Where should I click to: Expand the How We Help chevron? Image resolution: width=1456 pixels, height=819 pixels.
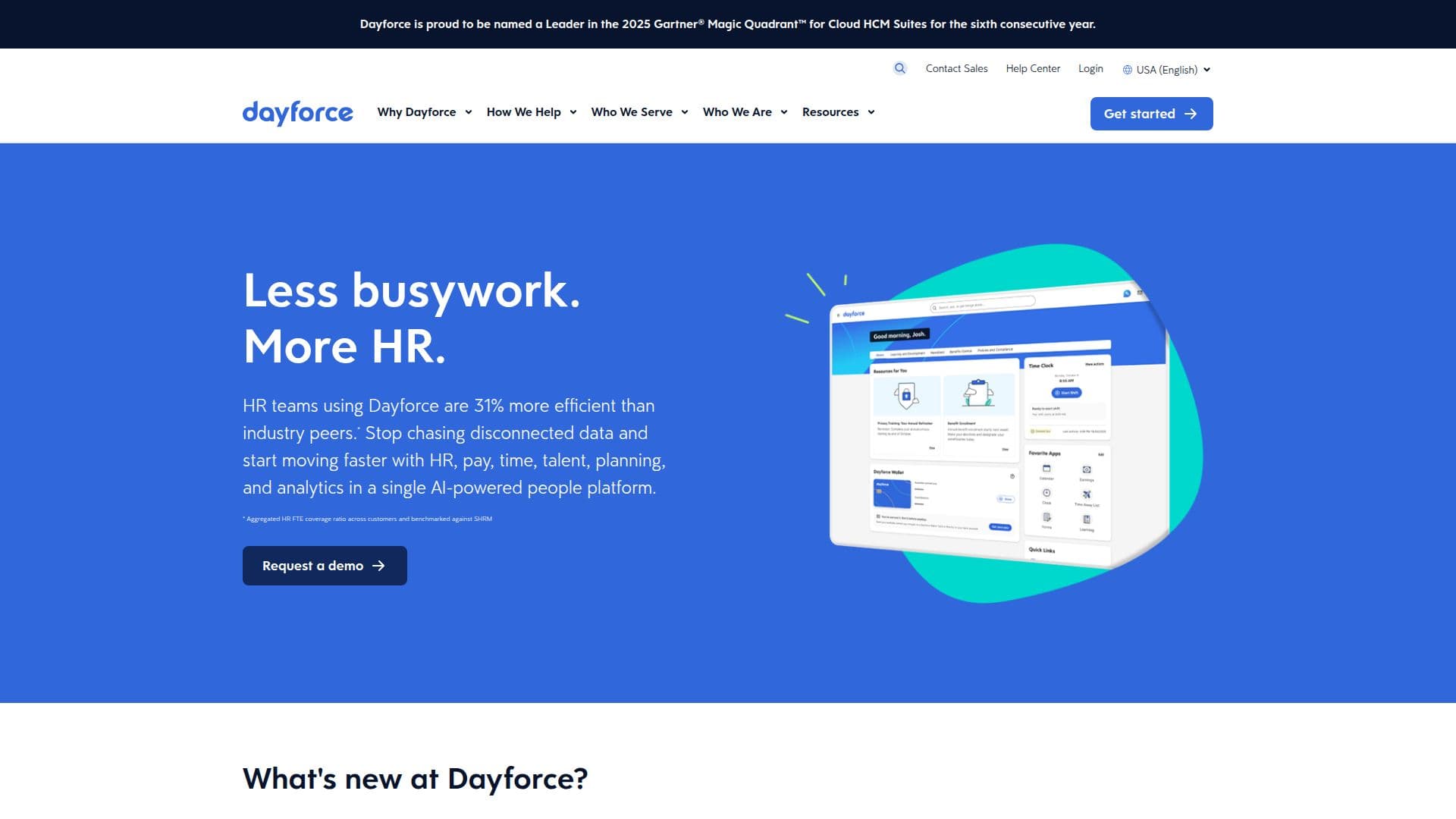[573, 112]
